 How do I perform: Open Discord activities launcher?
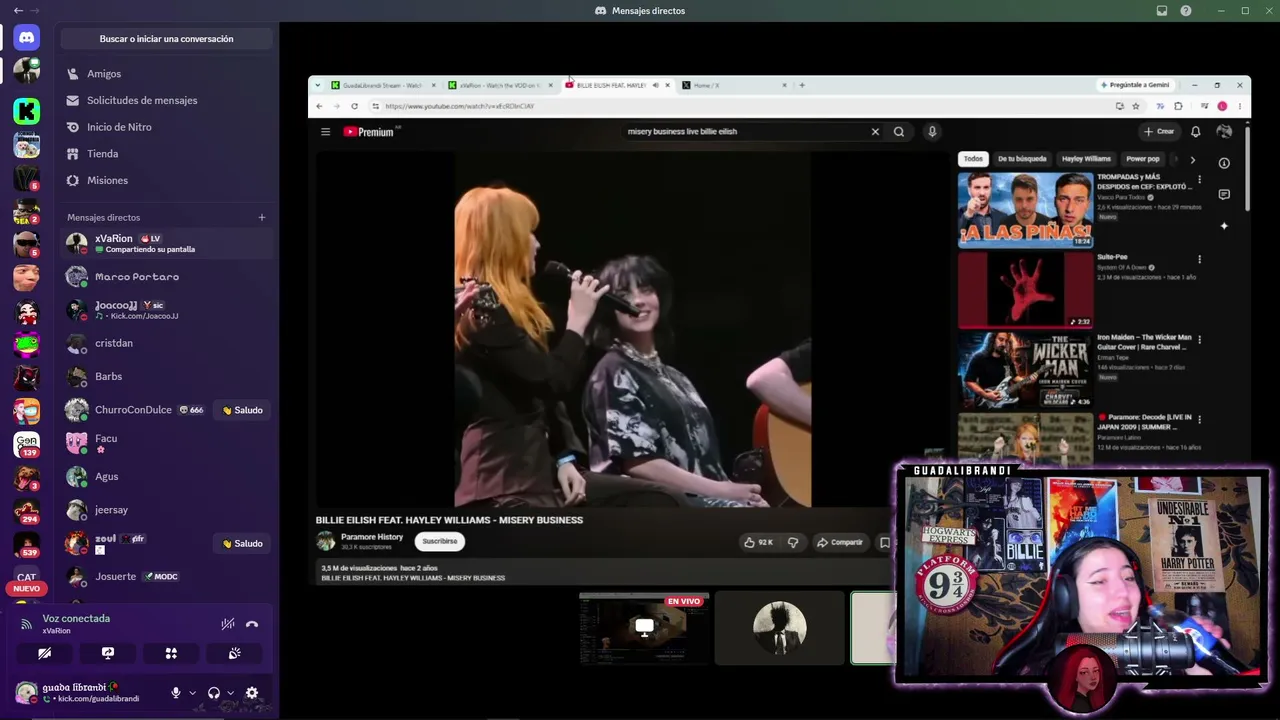pyautogui.click(x=171, y=653)
